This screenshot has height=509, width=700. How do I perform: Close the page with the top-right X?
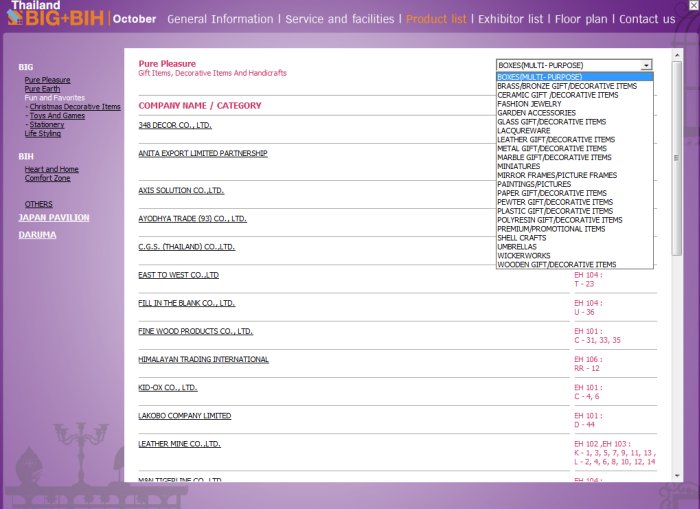click(x=694, y=5)
